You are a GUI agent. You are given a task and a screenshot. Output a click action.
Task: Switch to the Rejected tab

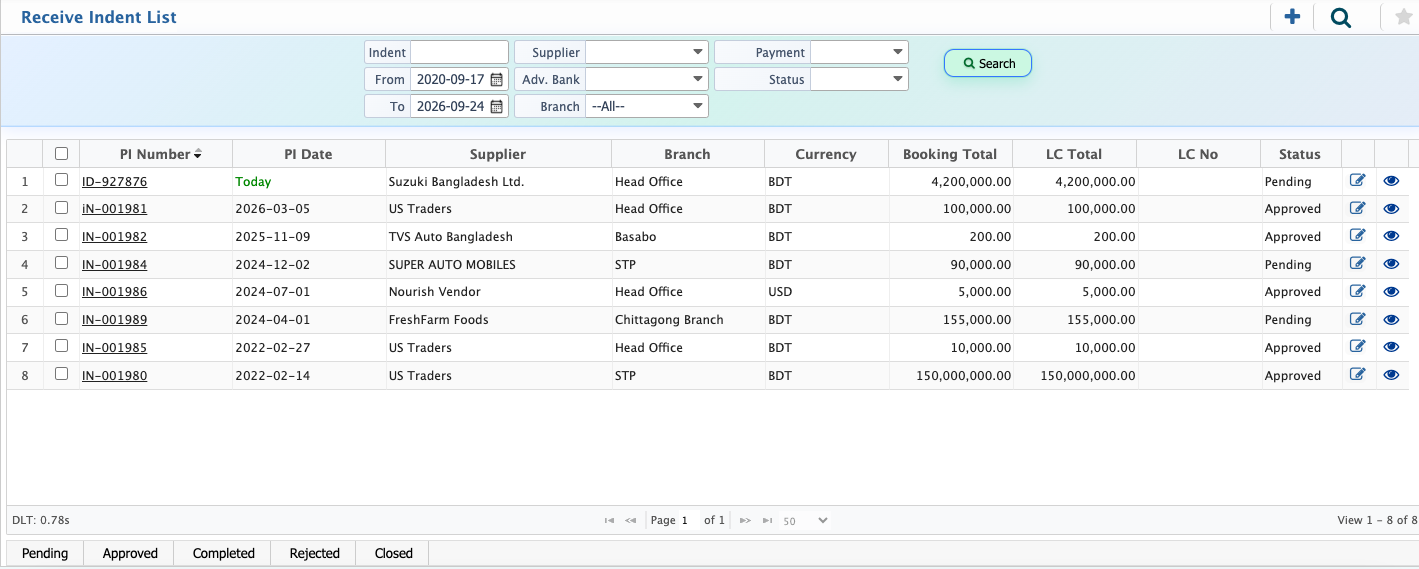tap(314, 553)
